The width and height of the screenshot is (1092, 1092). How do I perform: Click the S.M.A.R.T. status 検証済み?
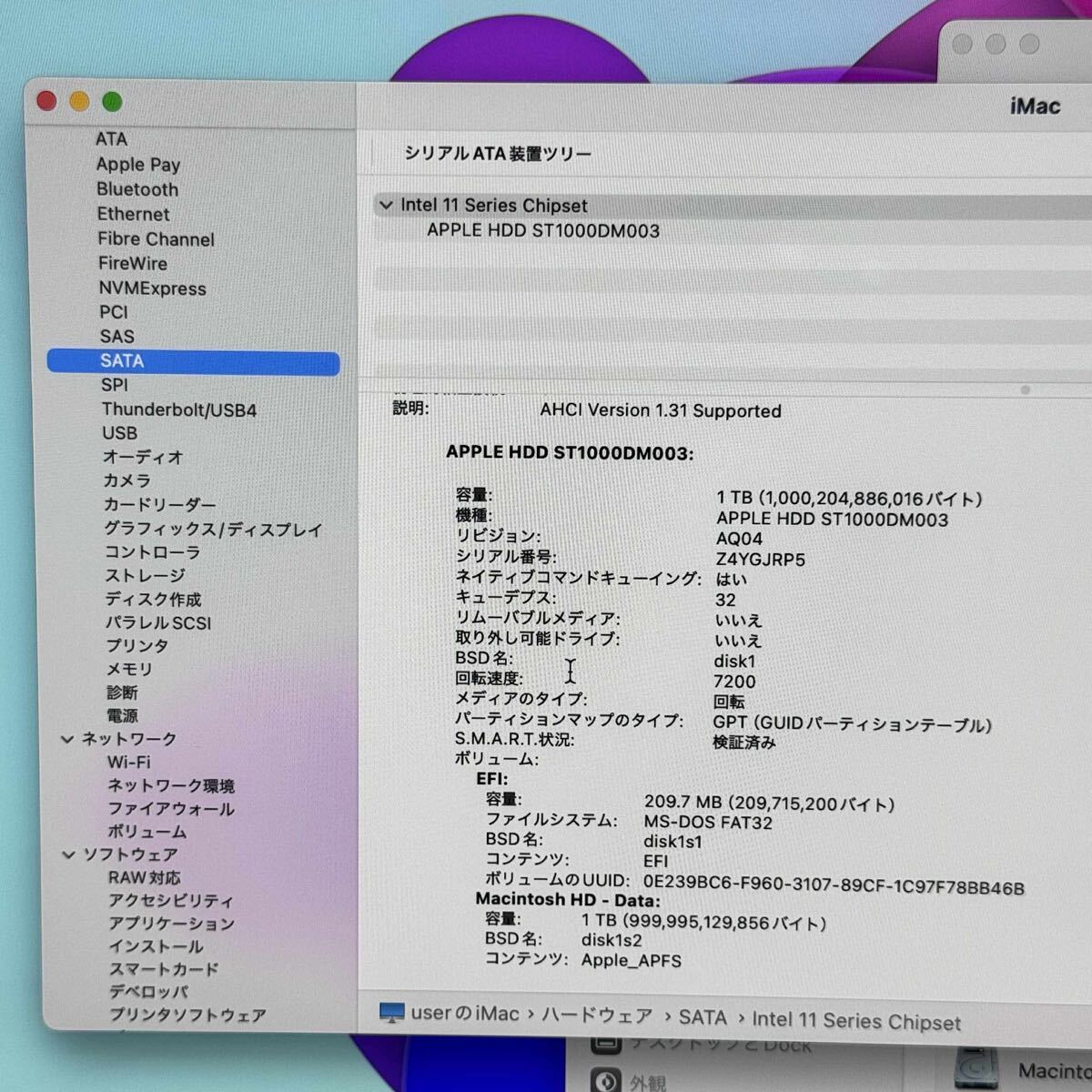[x=744, y=743]
